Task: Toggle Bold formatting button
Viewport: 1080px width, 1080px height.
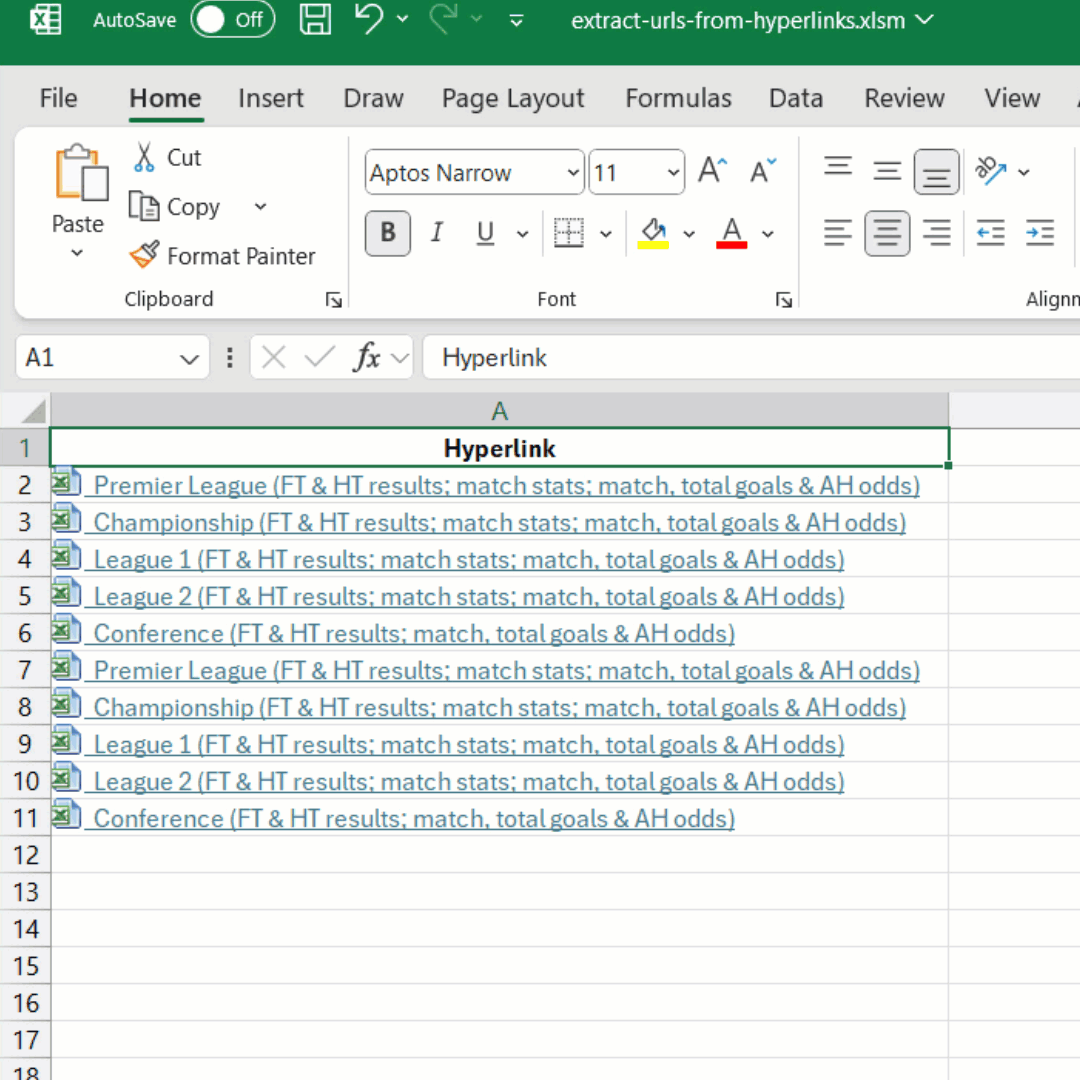Action: click(x=387, y=234)
